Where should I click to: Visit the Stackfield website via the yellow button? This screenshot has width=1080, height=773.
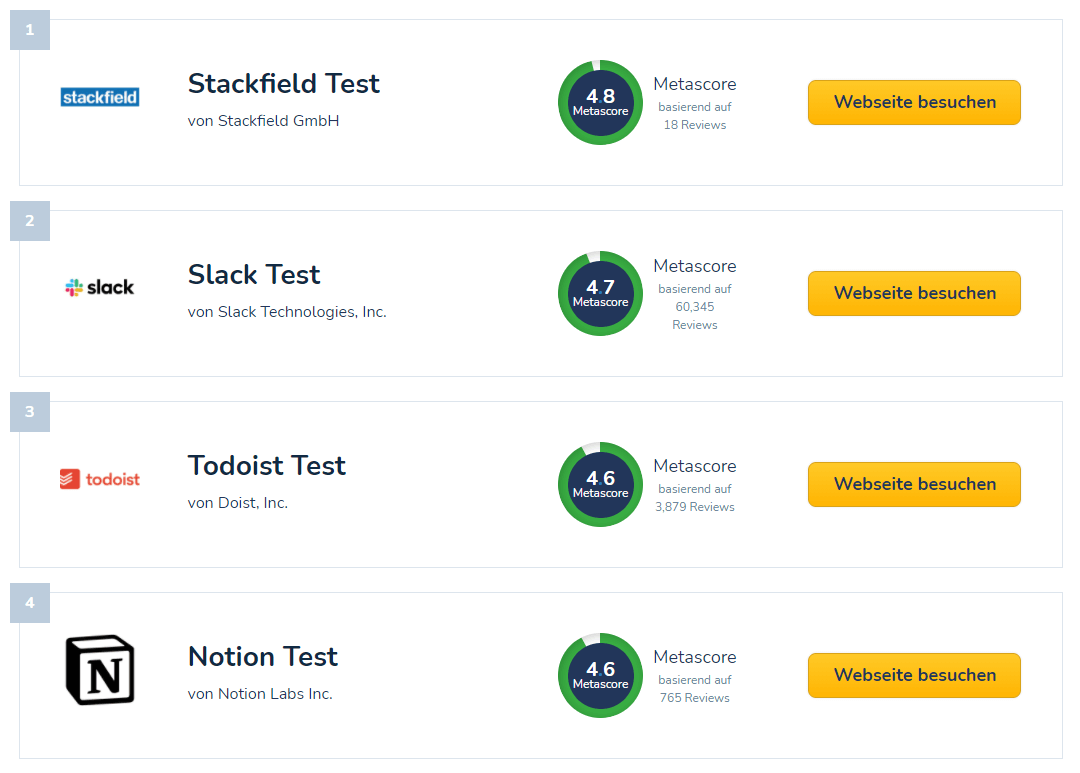[914, 103]
